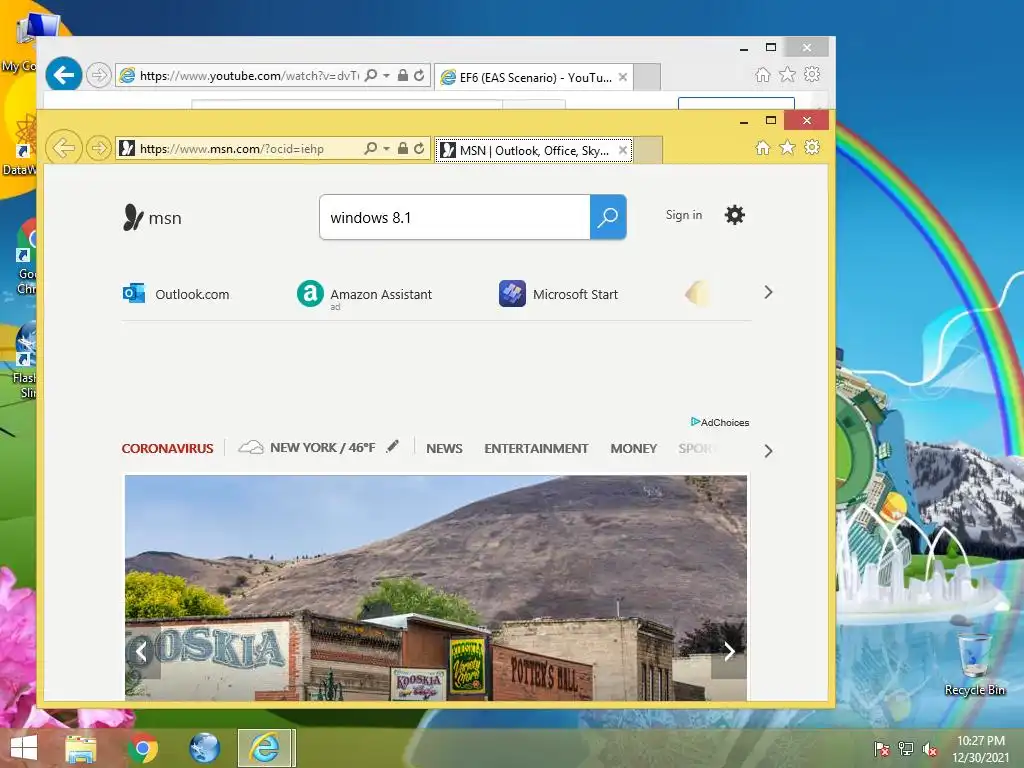
Task: Edit weather location pencil icon
Action: 392,447
